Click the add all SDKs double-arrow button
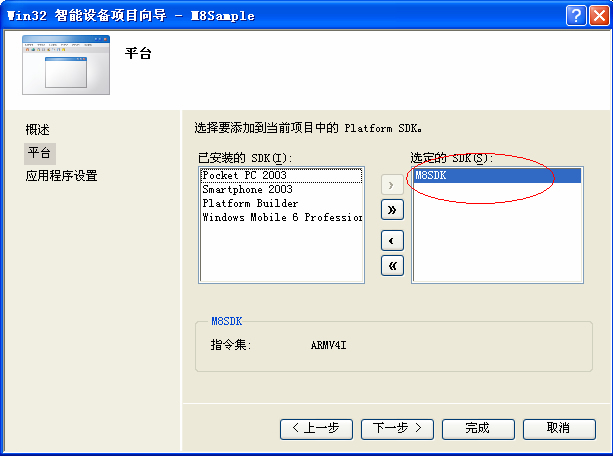 [392, 210]
